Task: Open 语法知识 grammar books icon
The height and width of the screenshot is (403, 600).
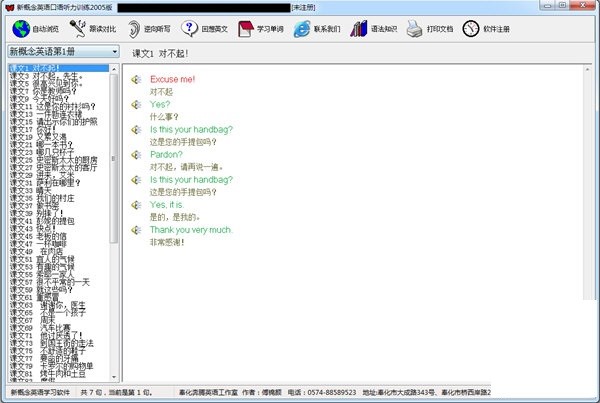Action: pos(359,29)
